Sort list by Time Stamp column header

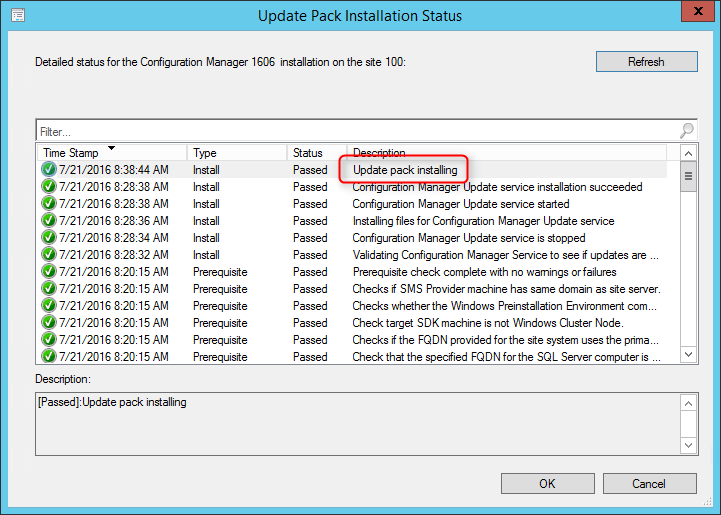112,153
